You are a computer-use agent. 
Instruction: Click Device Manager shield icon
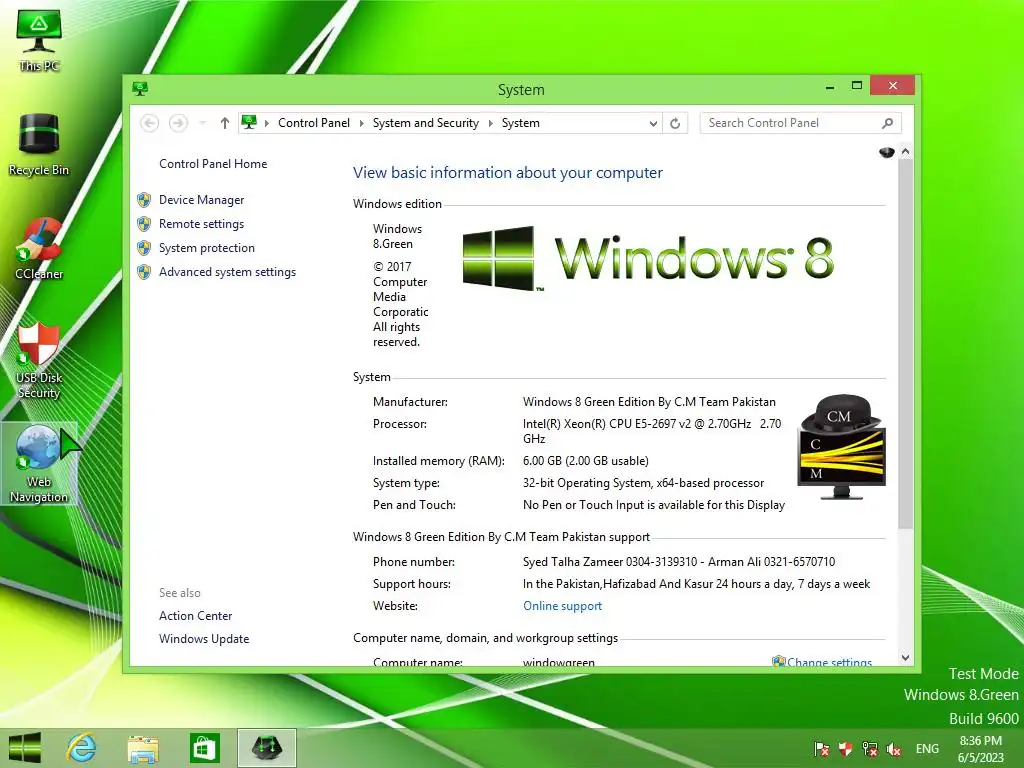coord(144,200)
